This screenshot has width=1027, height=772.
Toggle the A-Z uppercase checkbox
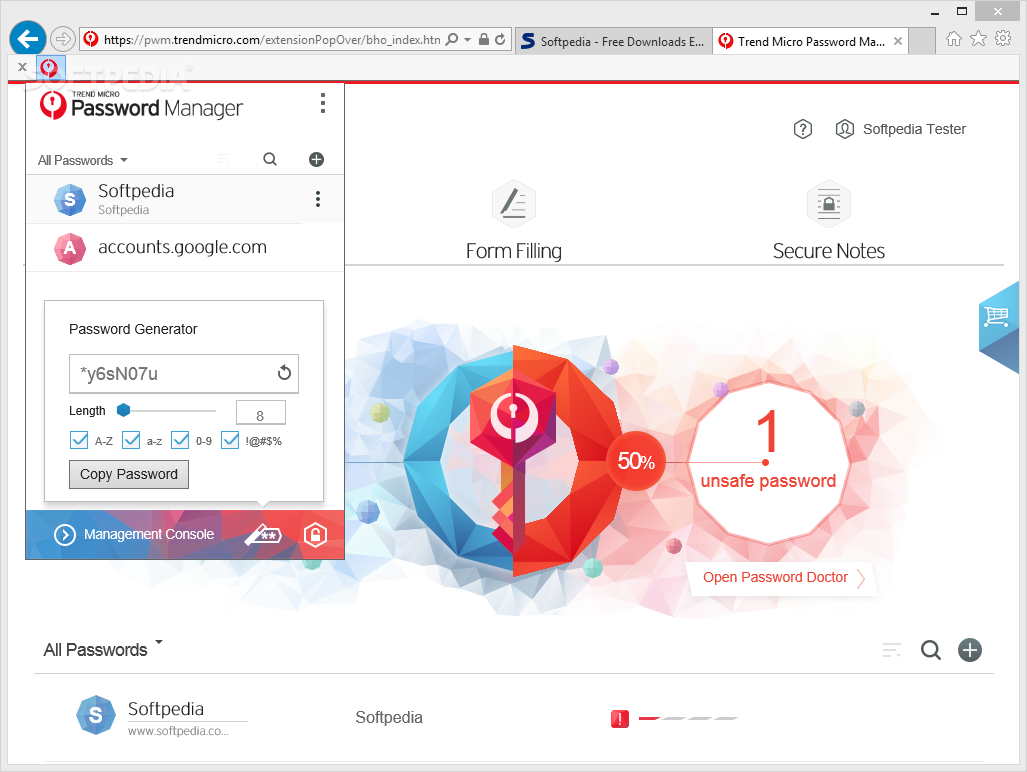coord(79,440)
